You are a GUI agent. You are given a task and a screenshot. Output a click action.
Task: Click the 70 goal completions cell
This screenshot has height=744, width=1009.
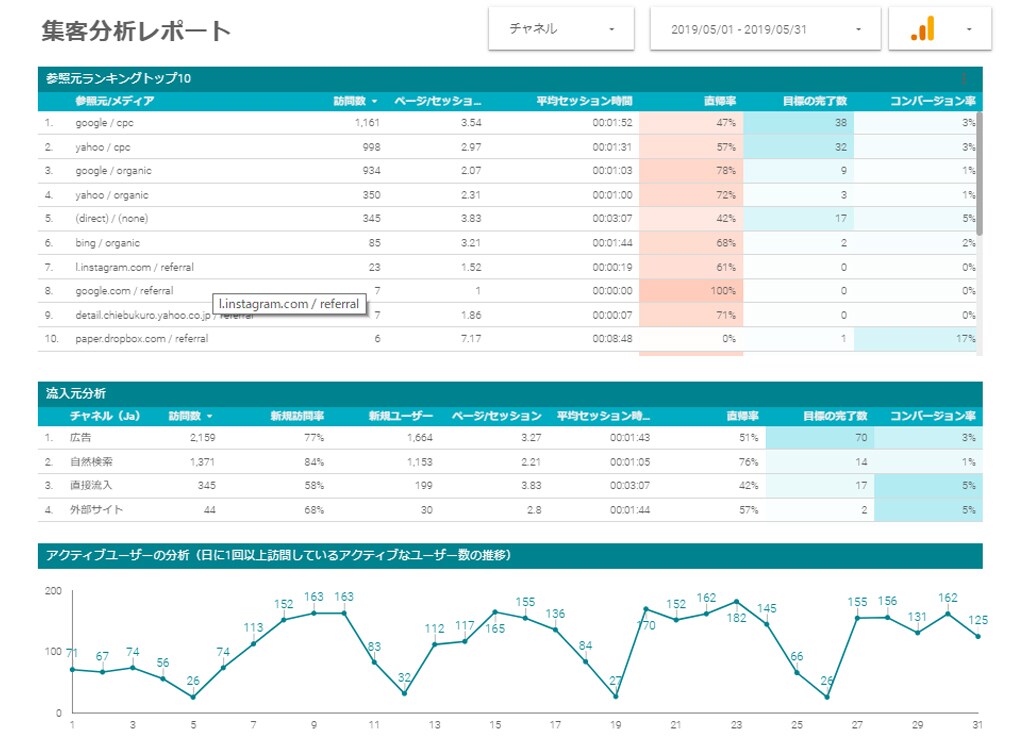[820, 438]
